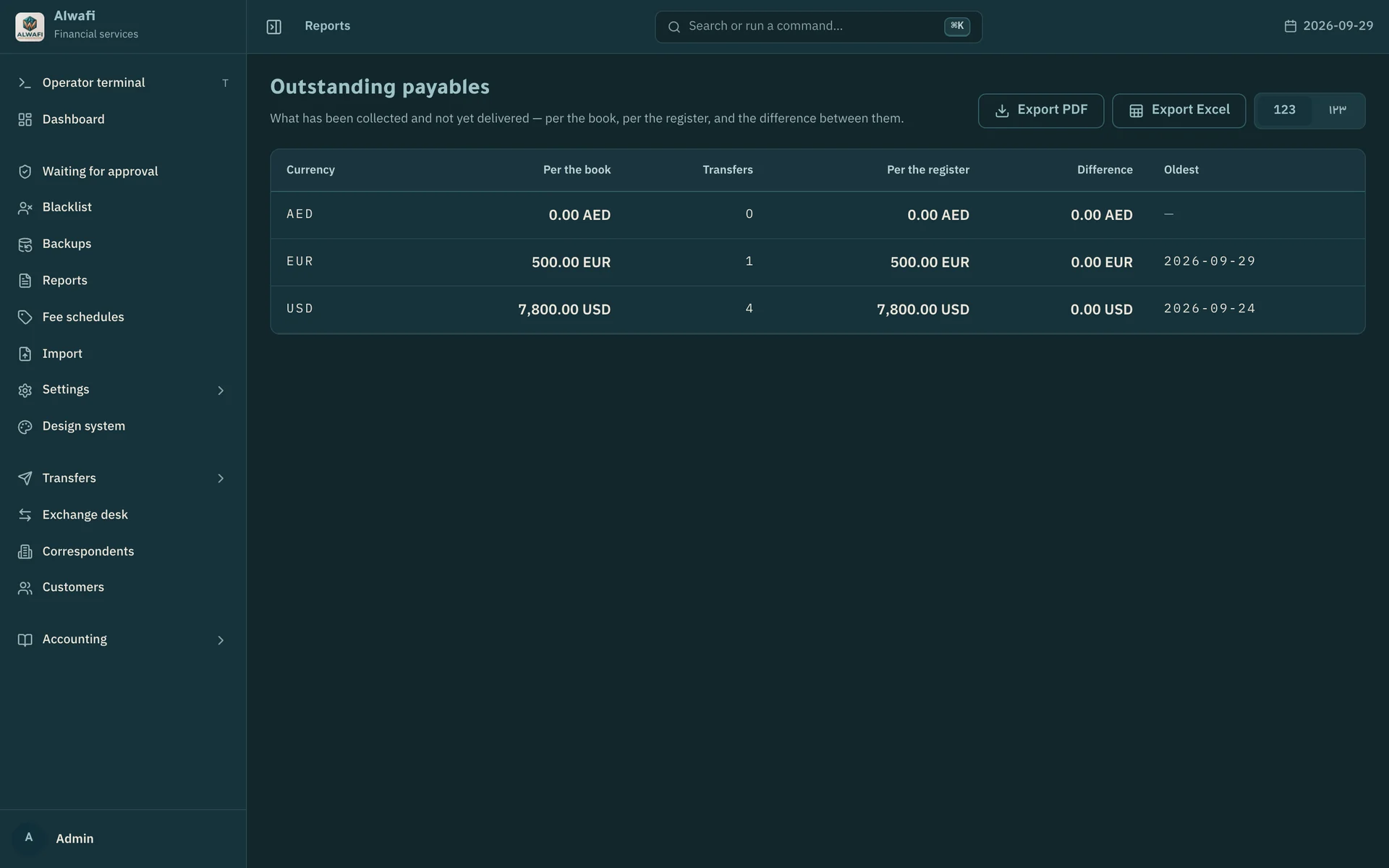1389x868 pixels.
Task: Click the Transfers column header
Action: (x=728, y=170)
